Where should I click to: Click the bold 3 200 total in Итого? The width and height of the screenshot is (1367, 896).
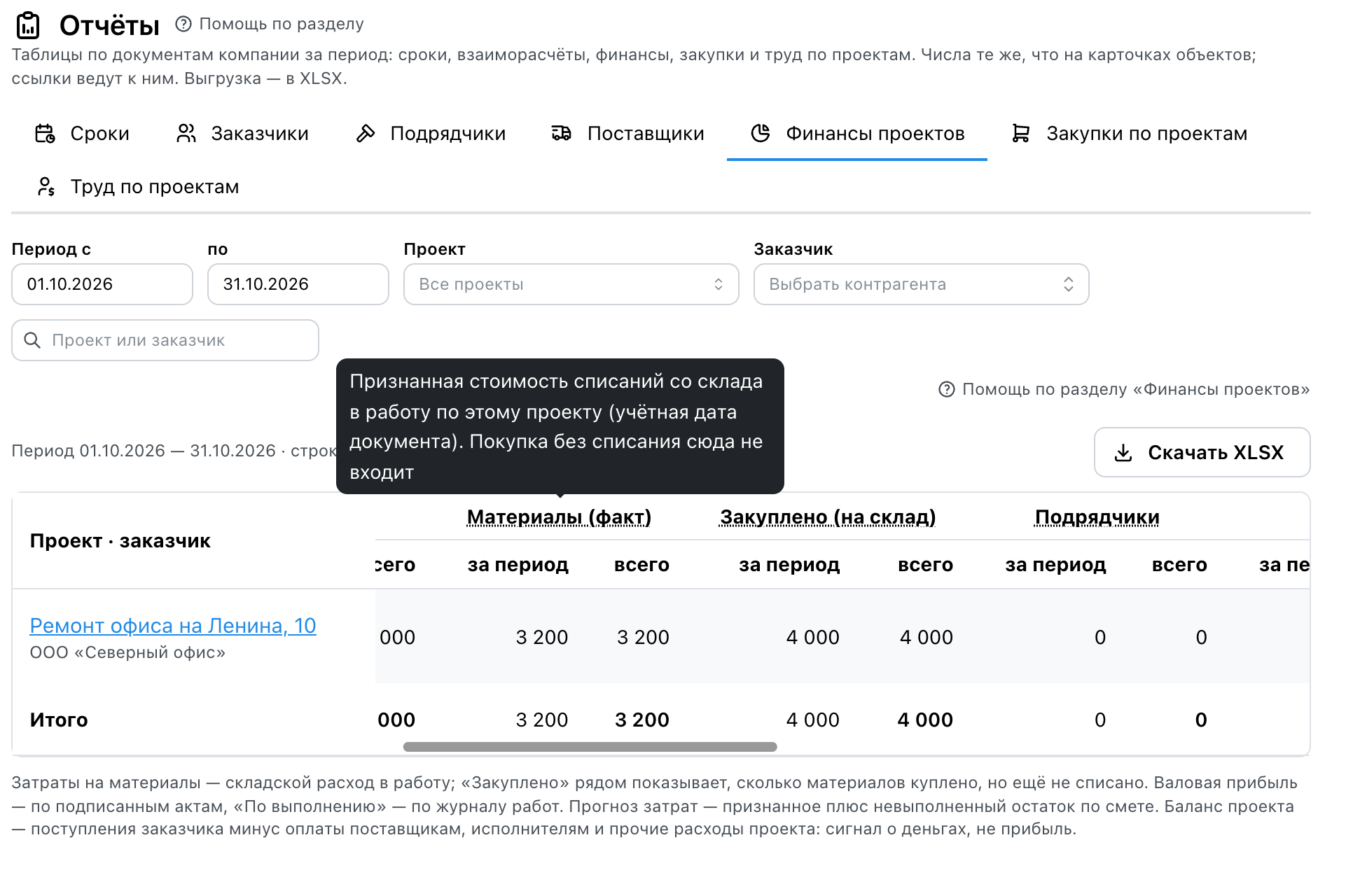click(642, 720)
